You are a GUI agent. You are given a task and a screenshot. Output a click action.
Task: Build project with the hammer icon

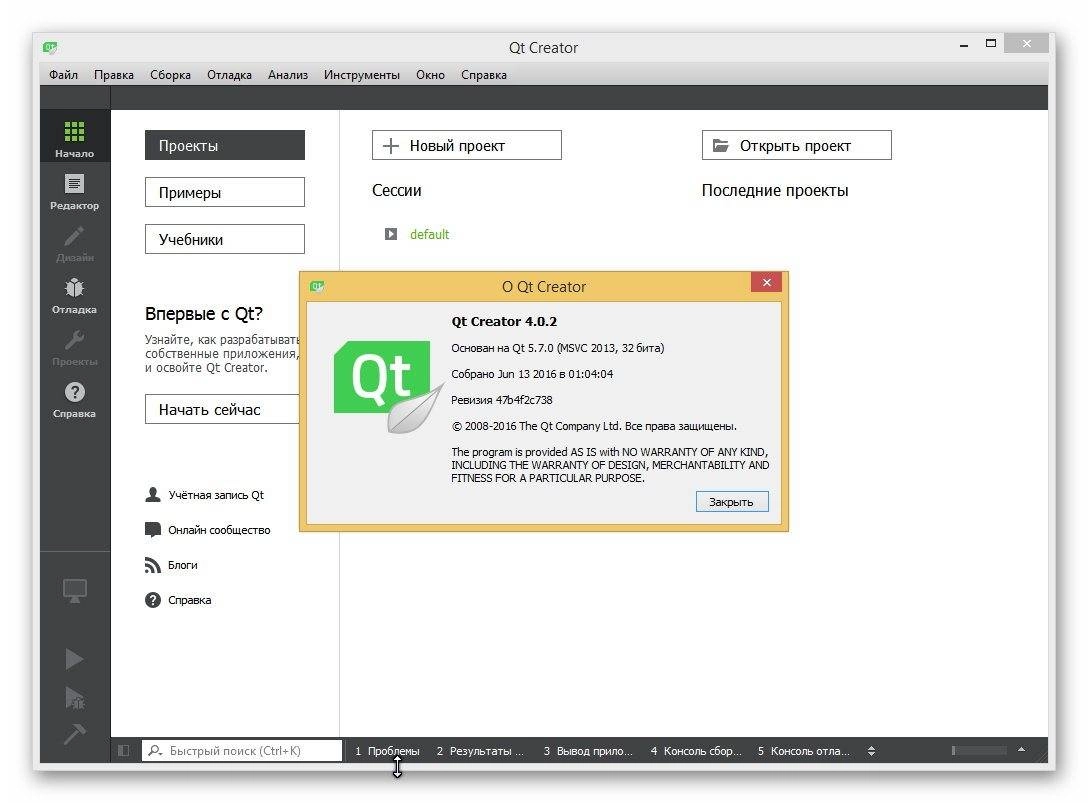pyautogui.click(x=74, y=734)
